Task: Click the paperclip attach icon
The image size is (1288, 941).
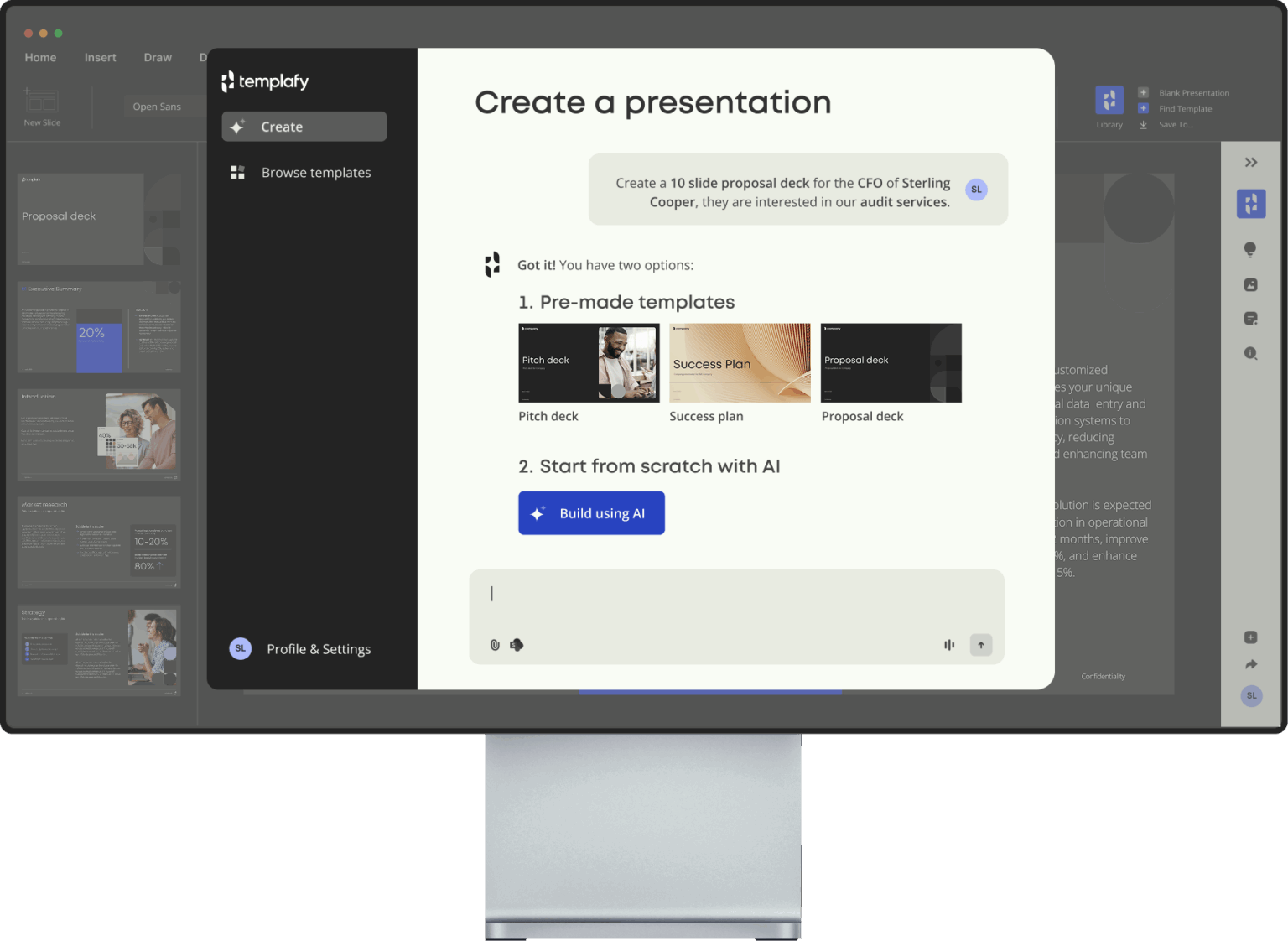Action: [495, 645]
